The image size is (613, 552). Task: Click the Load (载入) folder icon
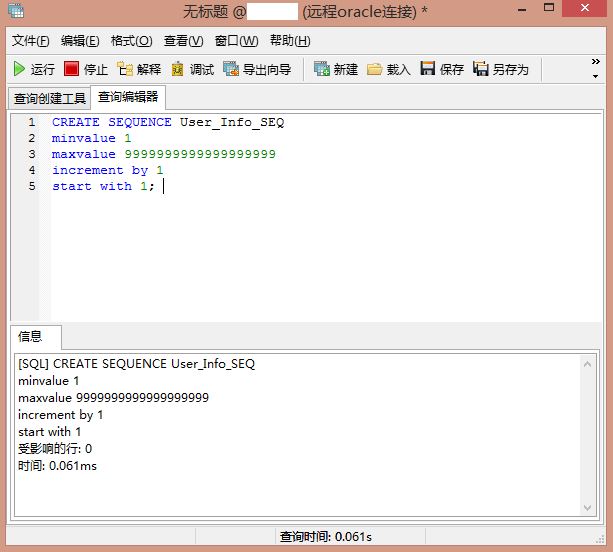[x=375, y=69]
